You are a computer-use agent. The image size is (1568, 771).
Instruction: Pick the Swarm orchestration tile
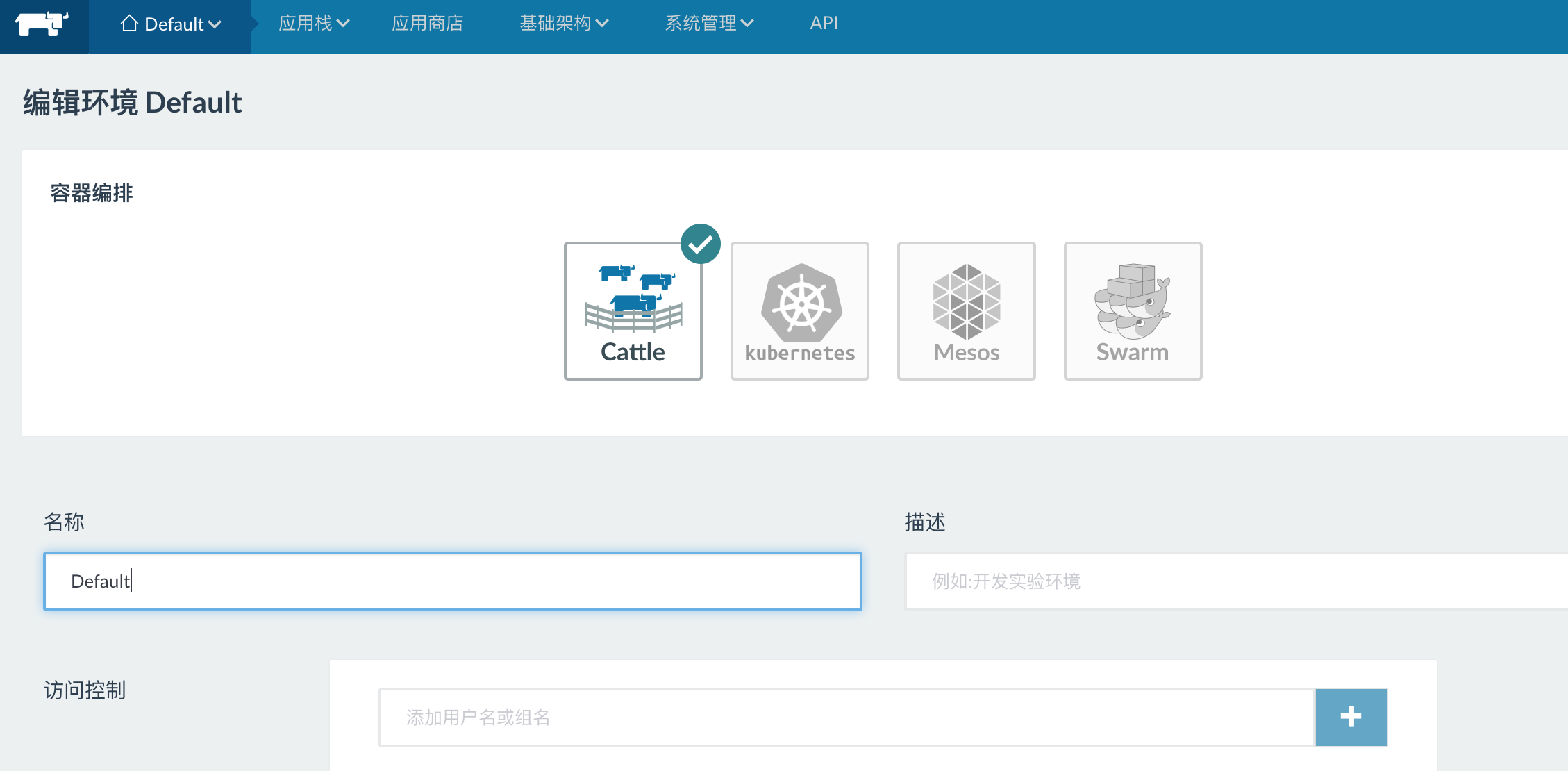(x=1133, y=311)
